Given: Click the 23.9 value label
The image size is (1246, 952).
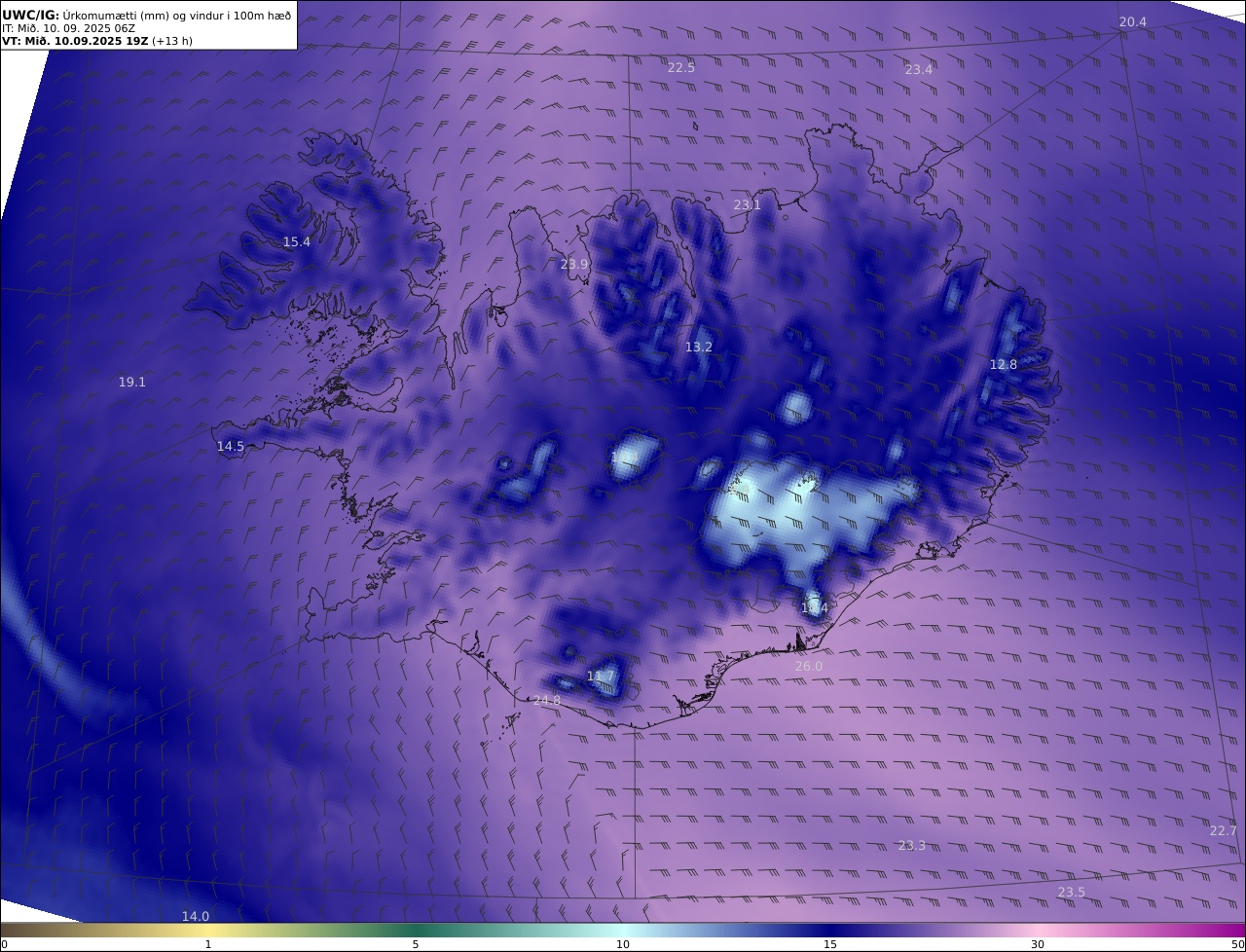Looking at the screenshot, I should pos(575,265).
